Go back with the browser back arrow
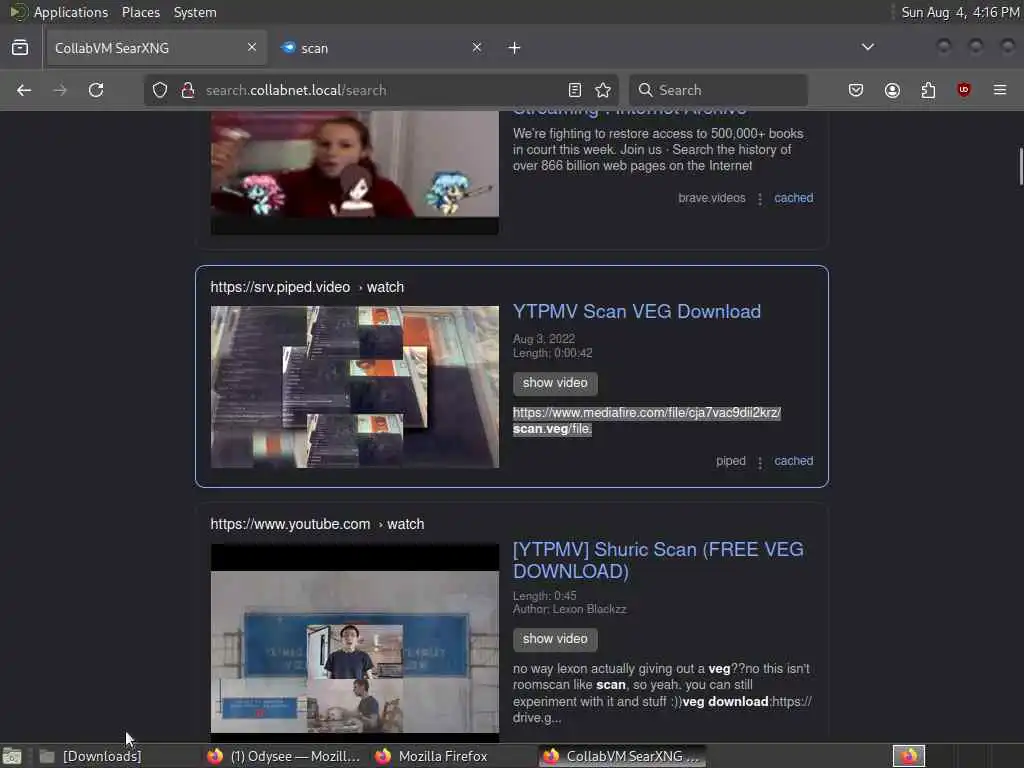The image size is (1024, 768). [x=24, y=90]
